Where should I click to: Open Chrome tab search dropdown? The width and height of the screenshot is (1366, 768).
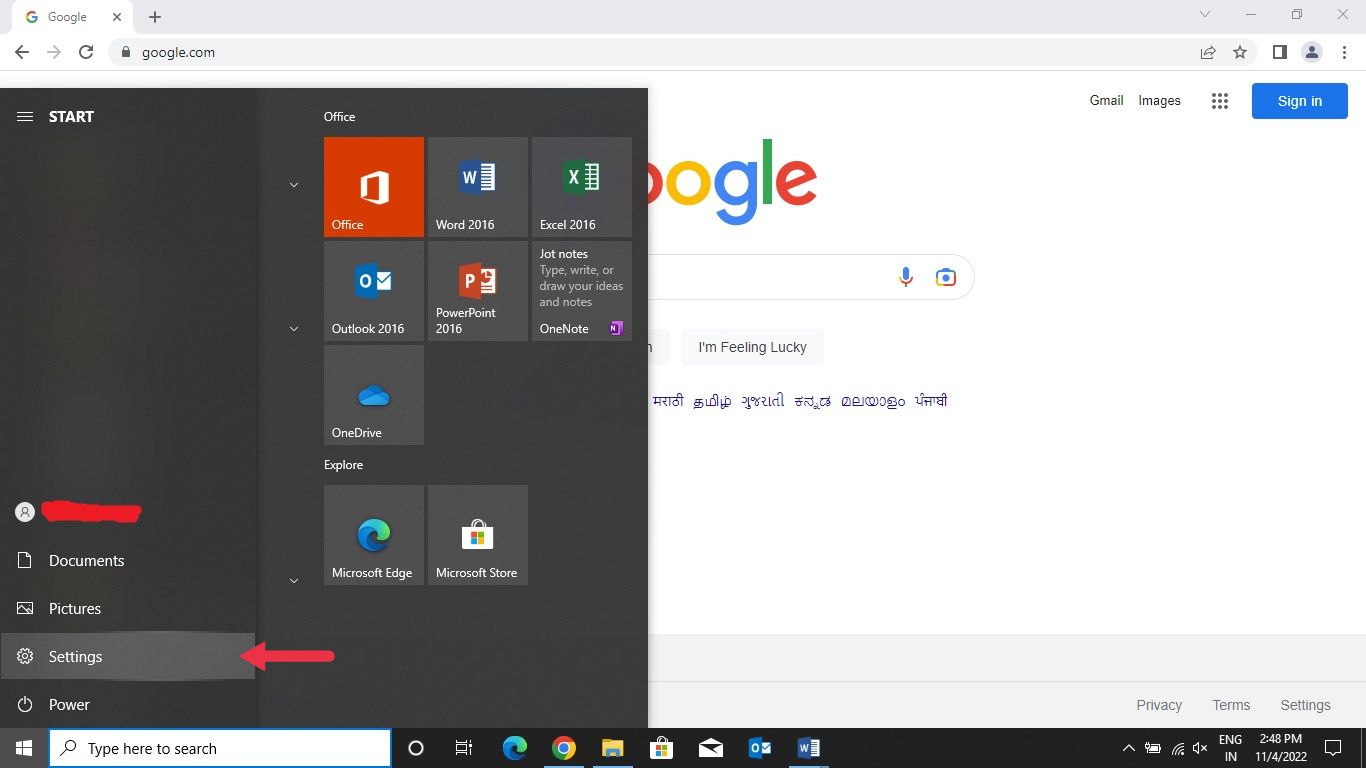click(x=1205, y=14)
